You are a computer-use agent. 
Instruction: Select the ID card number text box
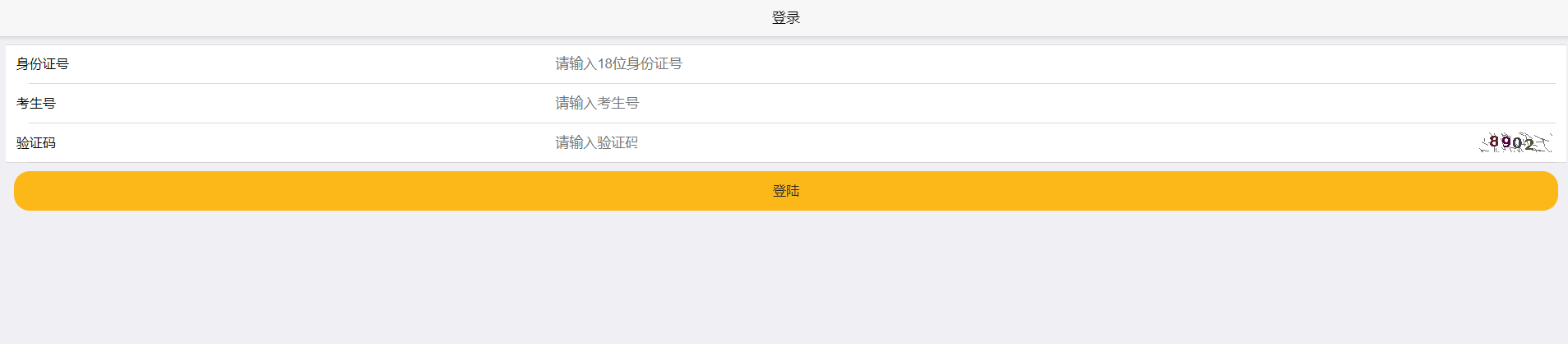click(x=1055, y=63)
